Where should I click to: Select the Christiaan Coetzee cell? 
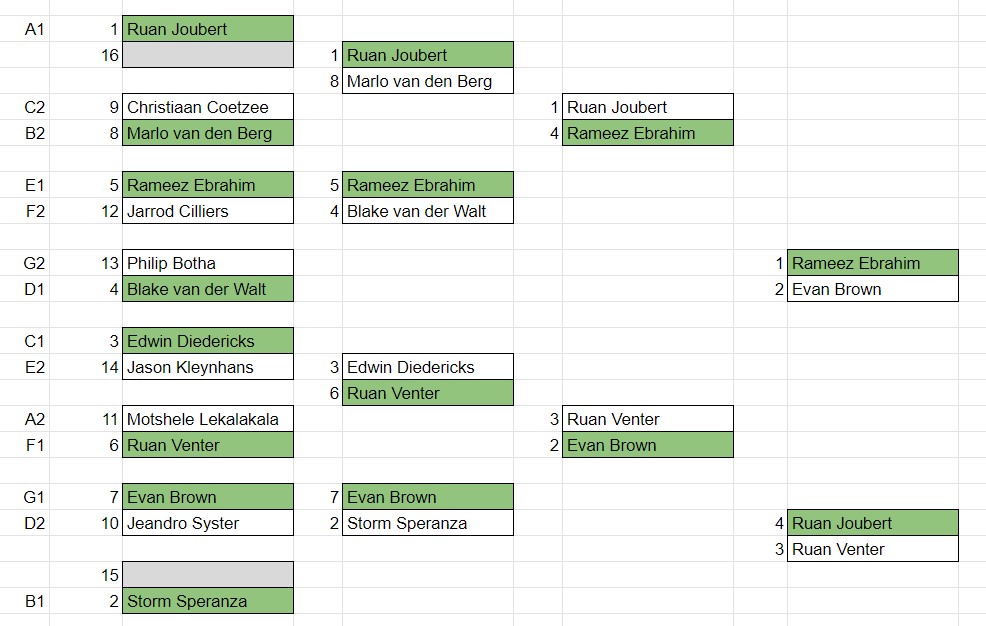(x=208, y=107)
